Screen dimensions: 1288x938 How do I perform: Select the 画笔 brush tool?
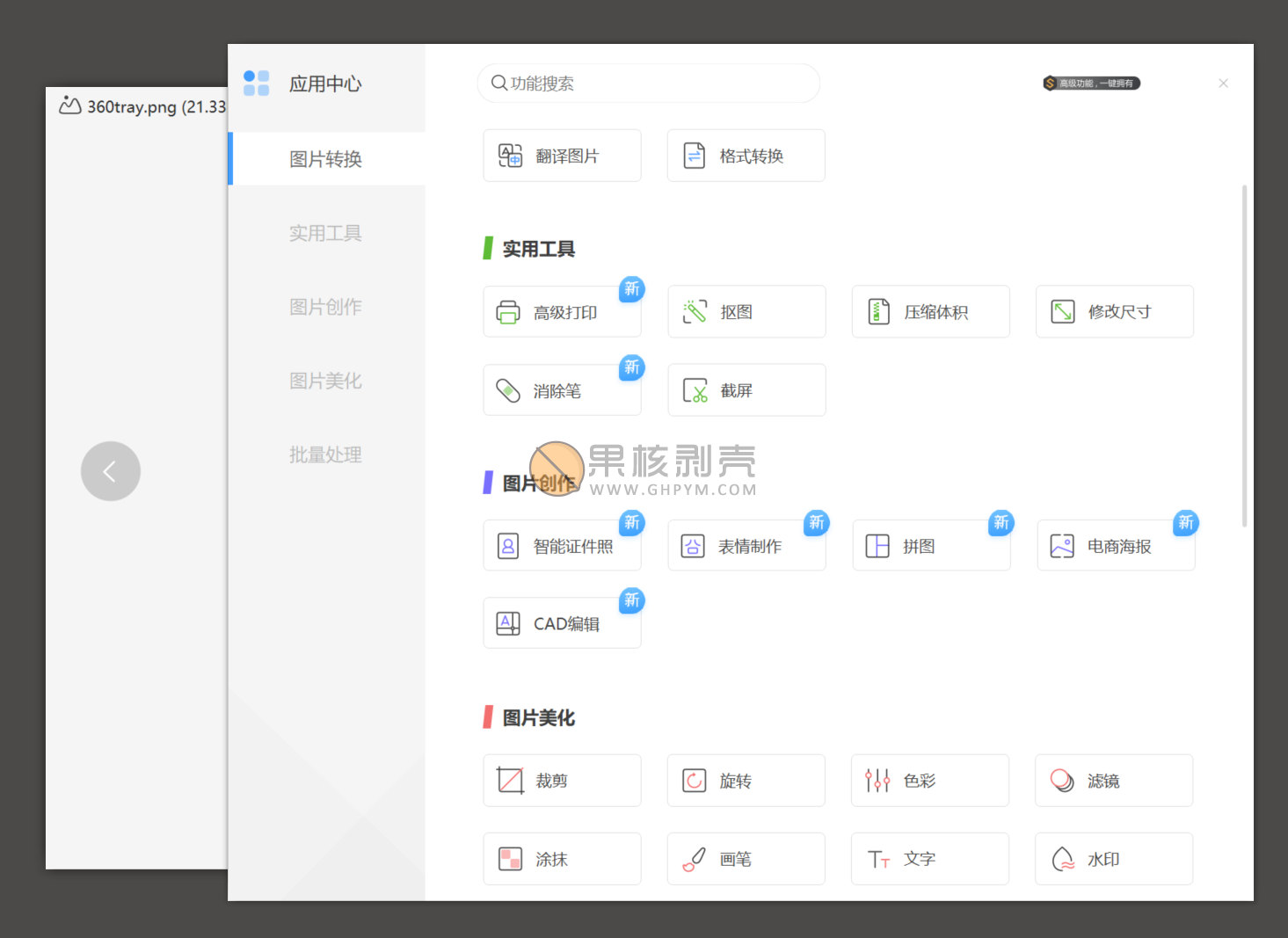click(x=746, y=859)
